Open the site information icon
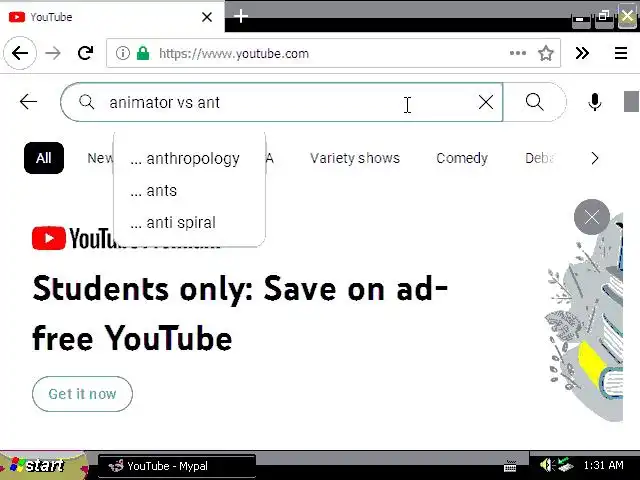This screenshot has height=480, width=640. click(122, 53)
